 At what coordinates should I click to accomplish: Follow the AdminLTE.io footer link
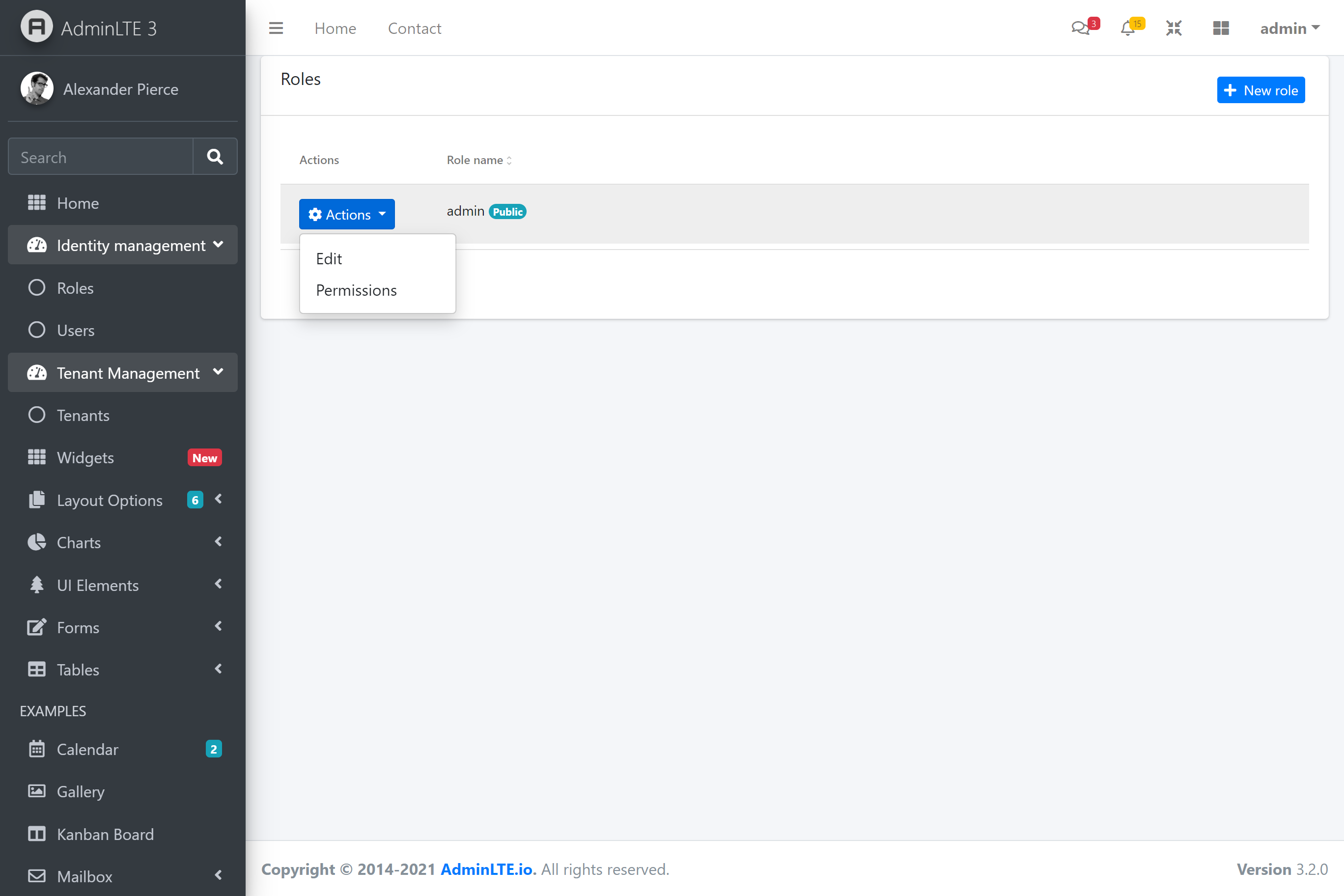click(x=487, y=869)
